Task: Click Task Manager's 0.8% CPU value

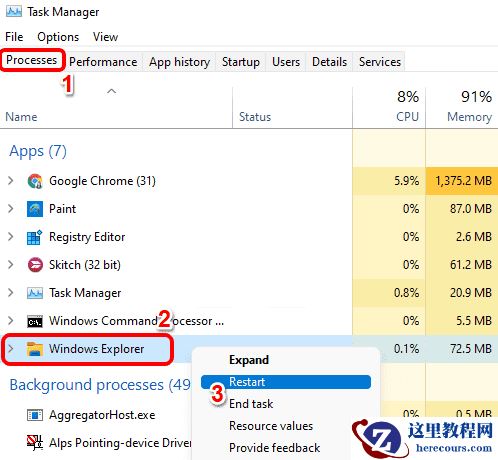Action: tap(406, 293)
